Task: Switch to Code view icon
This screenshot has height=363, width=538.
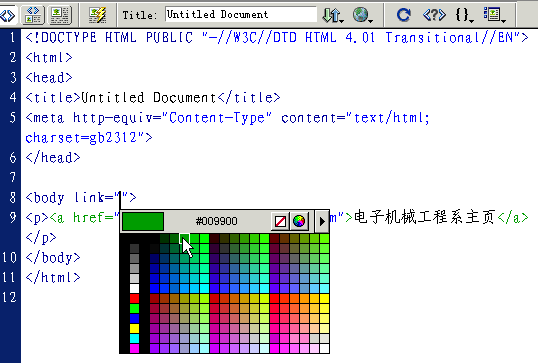Action: click(x=8, y=15)
